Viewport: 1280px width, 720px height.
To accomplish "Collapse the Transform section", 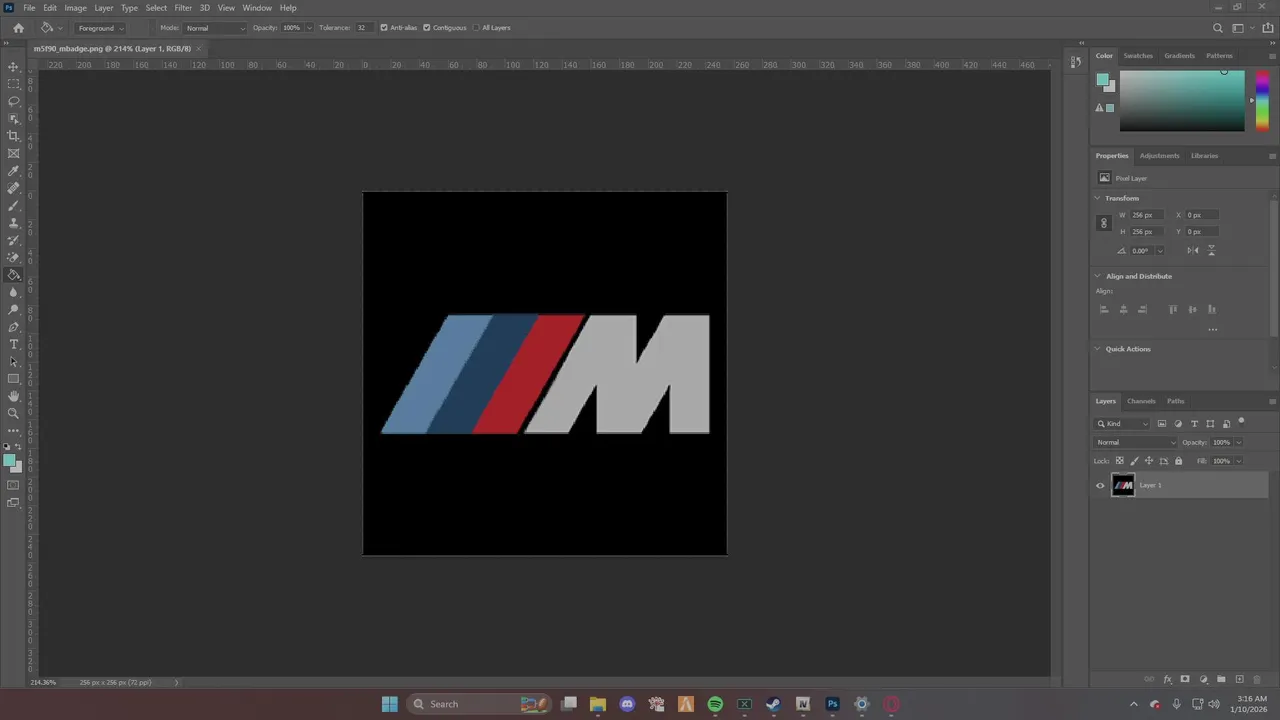I will [x=1098, y=198].
